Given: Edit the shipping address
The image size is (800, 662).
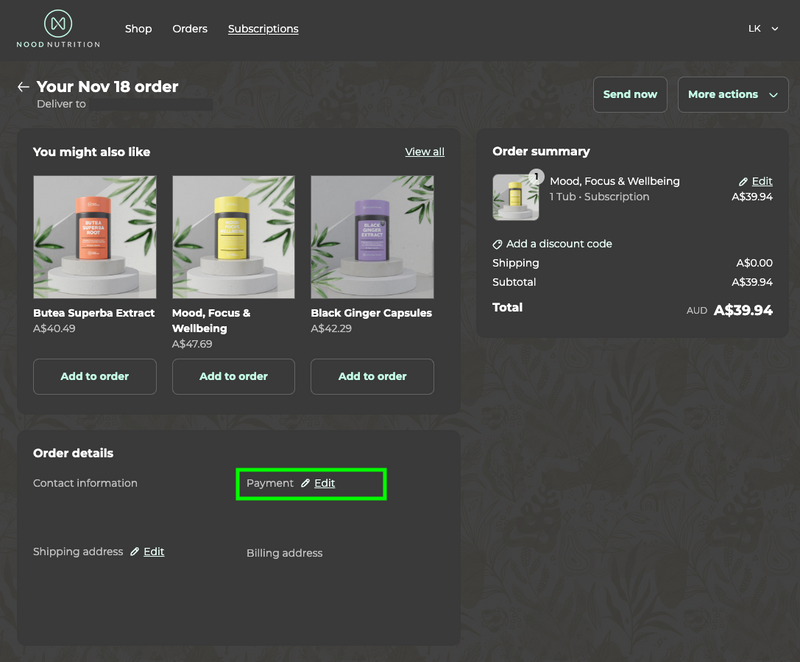Looking at the screenshot, I should (x=154, y=552).
